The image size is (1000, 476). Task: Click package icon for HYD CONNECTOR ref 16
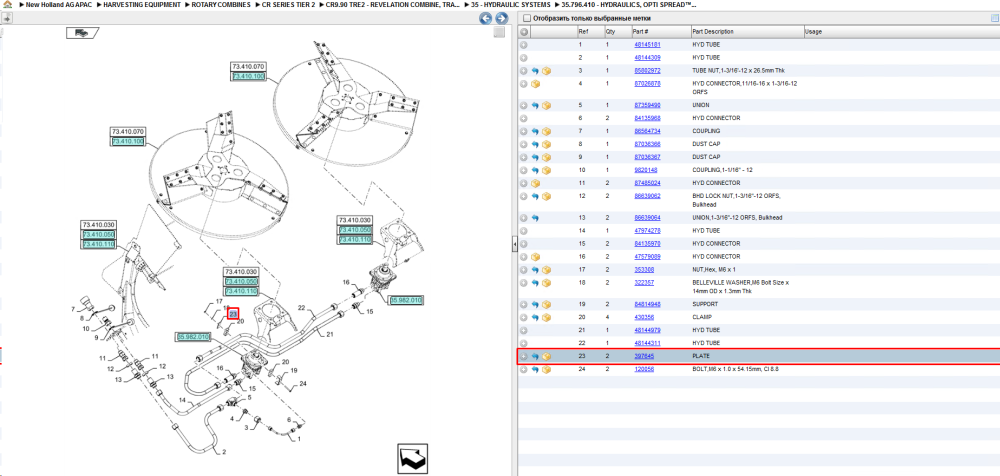point(535,257)
